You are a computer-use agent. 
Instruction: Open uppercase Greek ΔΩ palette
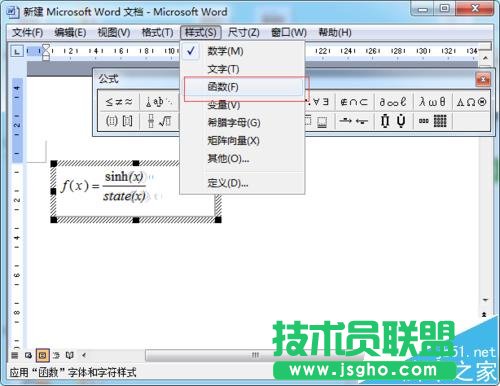[x=471, y=102]
